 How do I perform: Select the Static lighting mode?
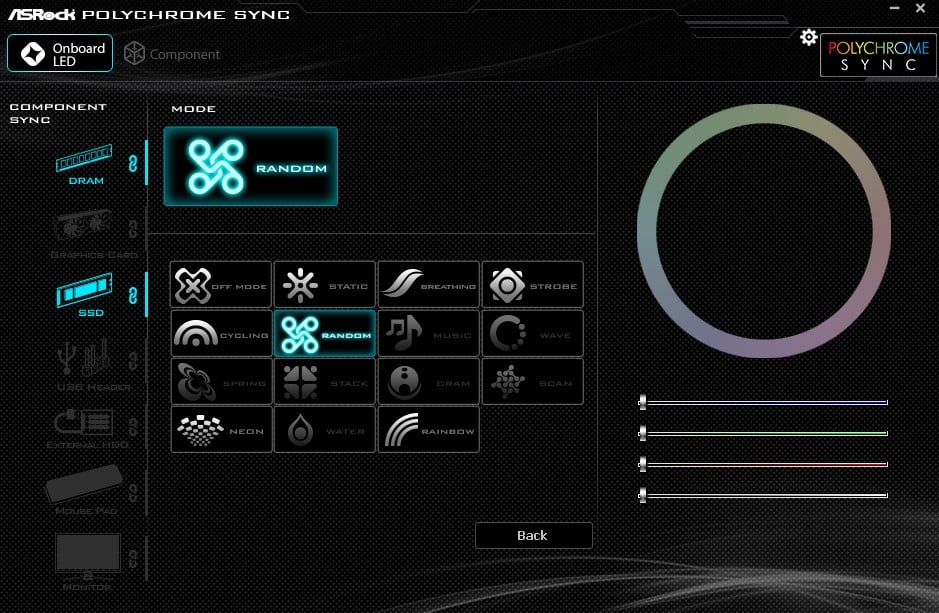tap(325, 284)
